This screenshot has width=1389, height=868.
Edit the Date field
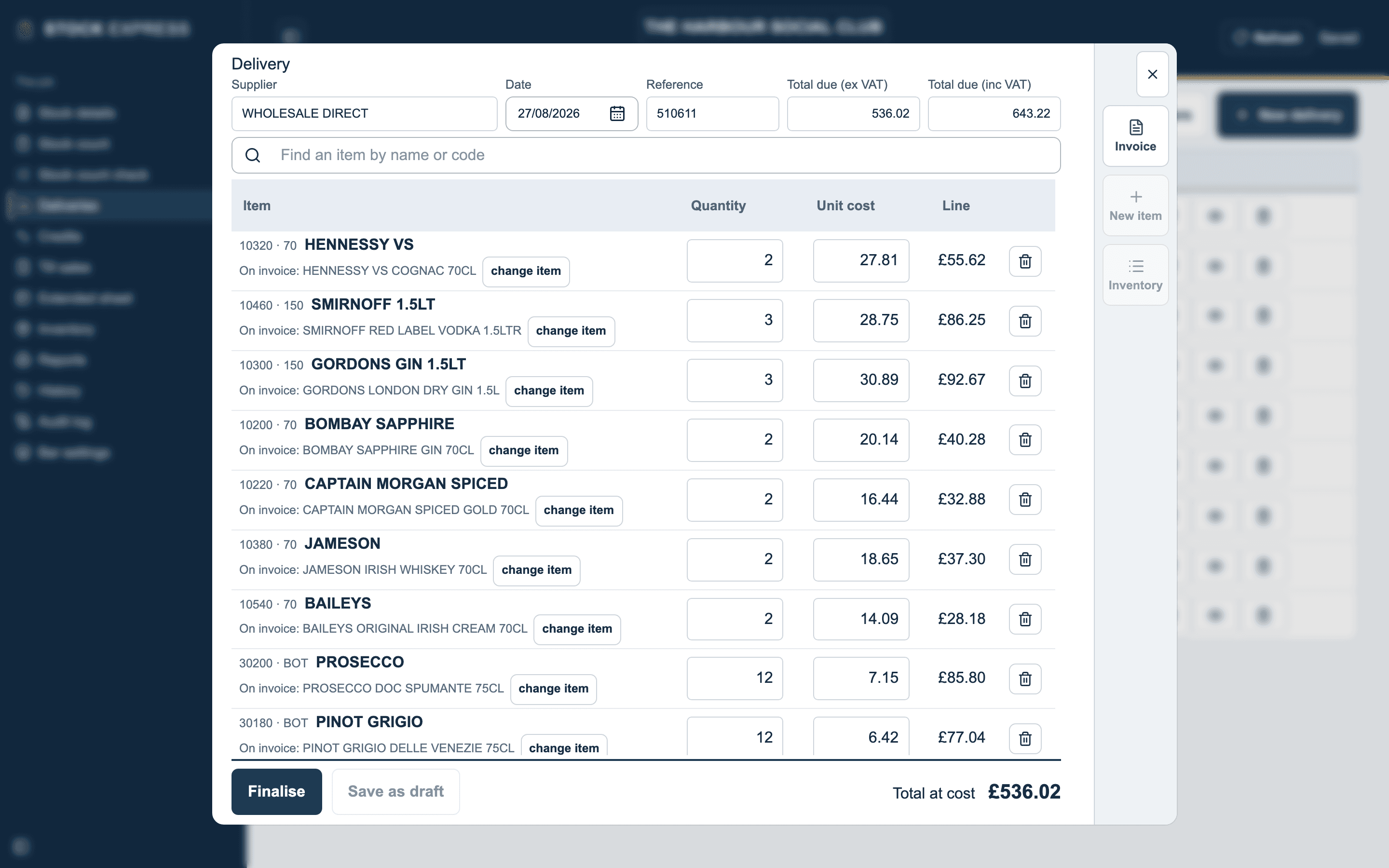point(572,114)
